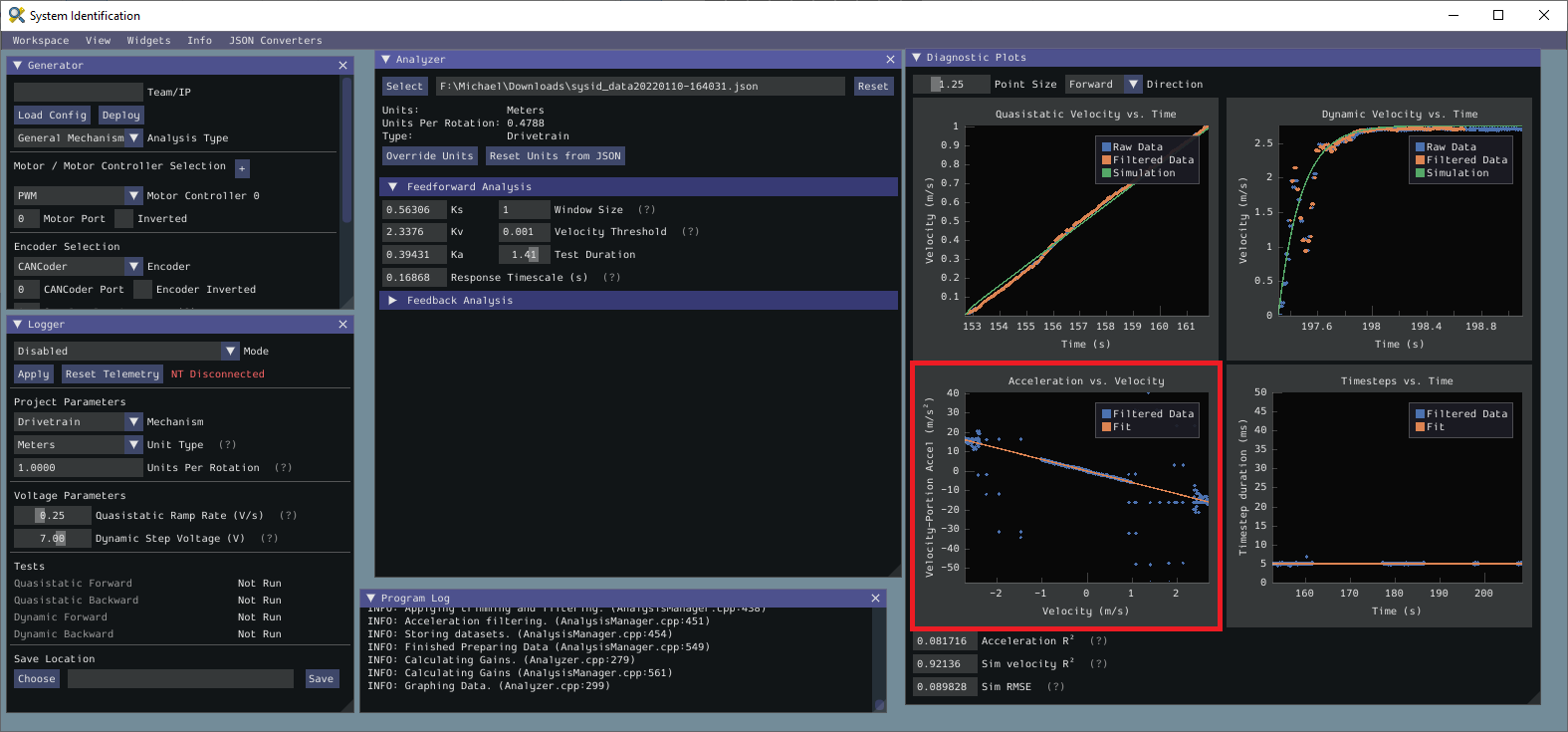Click the Save Location path field
The image size is (1568, 732).
(180, 679)
